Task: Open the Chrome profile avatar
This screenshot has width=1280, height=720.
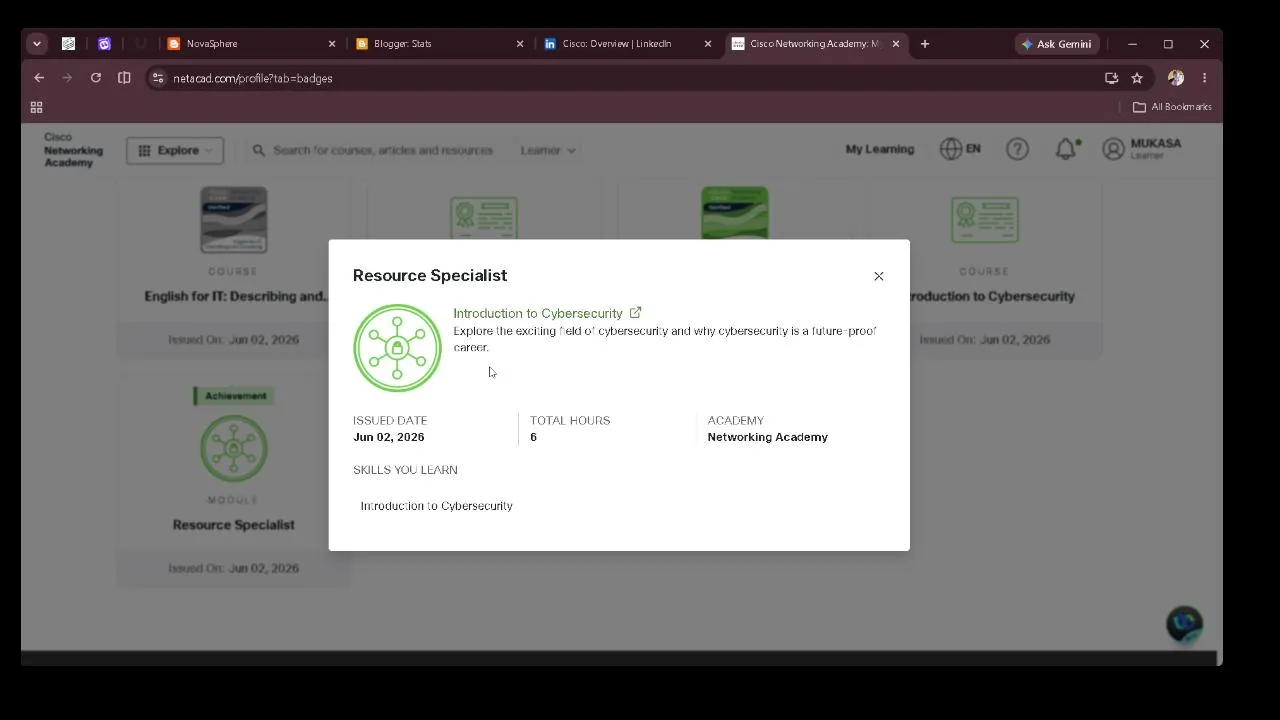Action: [x=1176, y=78]
